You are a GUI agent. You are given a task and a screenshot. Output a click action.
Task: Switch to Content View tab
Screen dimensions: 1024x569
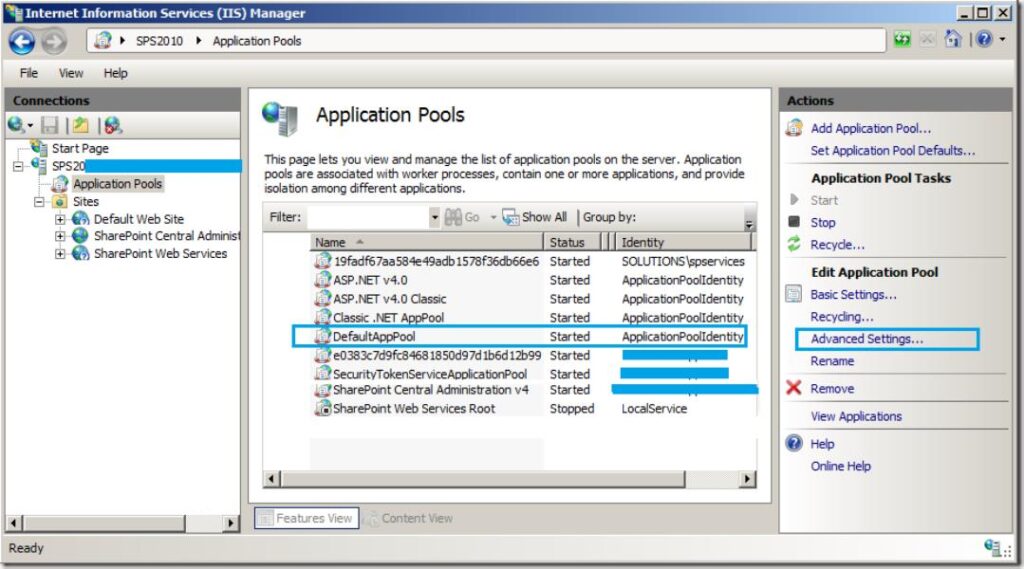[x=409, y=518]
